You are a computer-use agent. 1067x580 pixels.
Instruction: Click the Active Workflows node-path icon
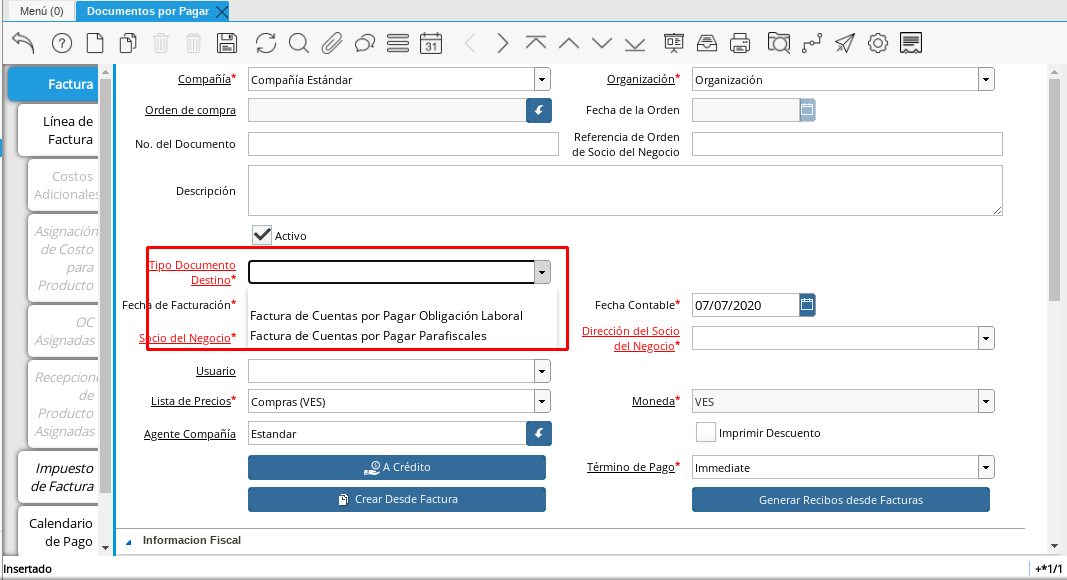pos(812,44)
